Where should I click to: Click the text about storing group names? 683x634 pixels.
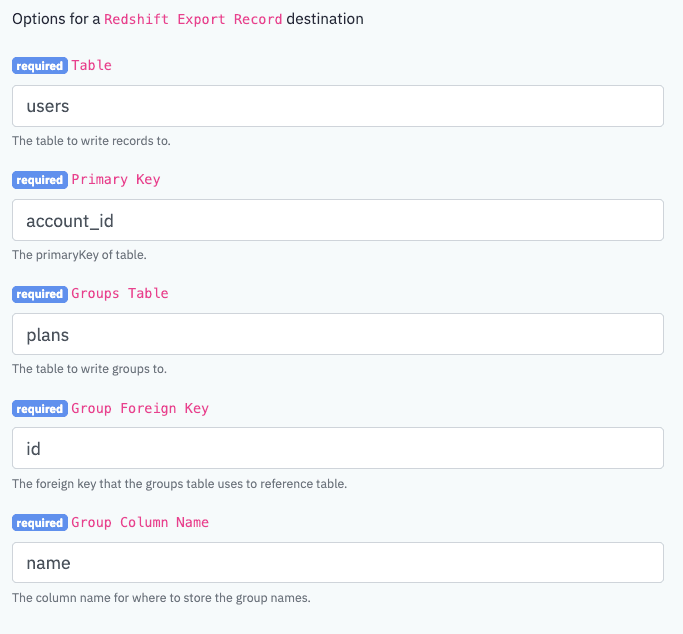pos(161,598)
